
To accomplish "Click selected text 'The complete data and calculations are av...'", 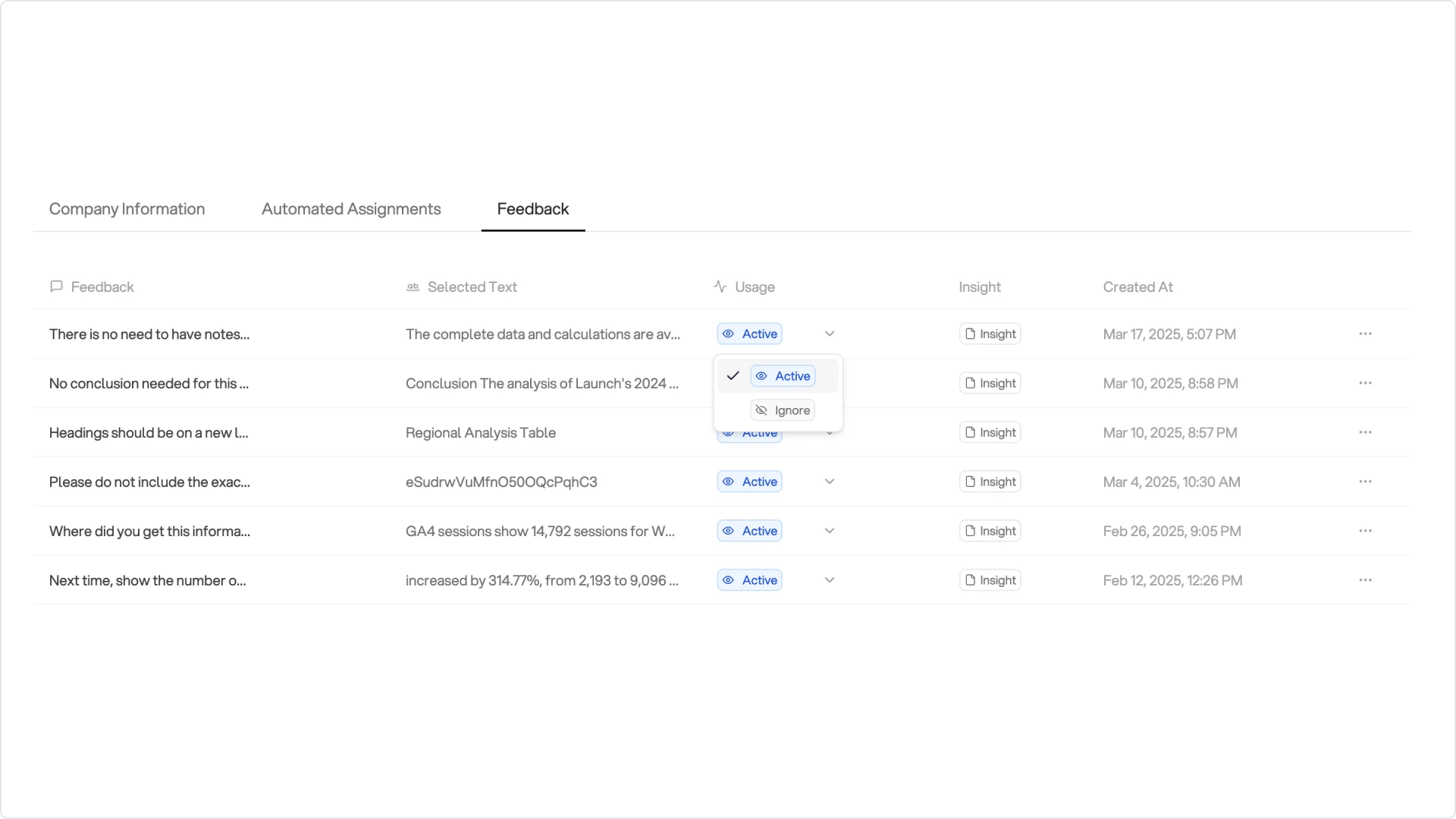I will click(543, 334).
